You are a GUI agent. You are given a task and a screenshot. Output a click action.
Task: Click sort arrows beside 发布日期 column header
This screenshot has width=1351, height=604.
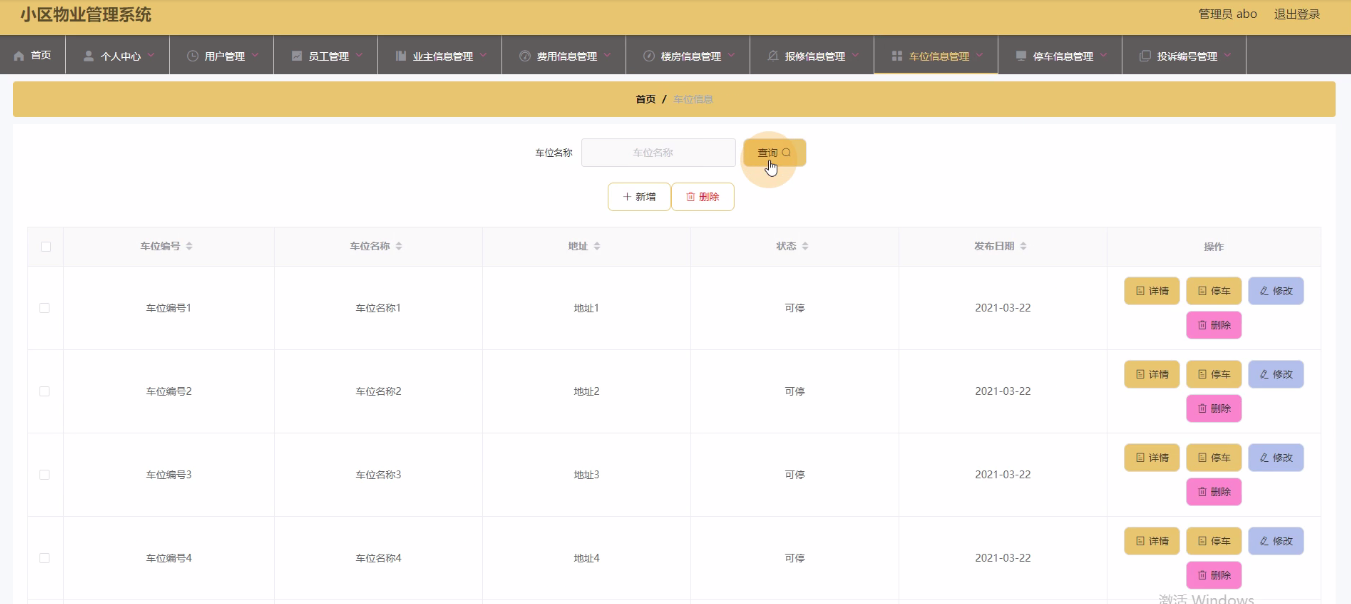pyautogui.click(x=1023, y=246)
